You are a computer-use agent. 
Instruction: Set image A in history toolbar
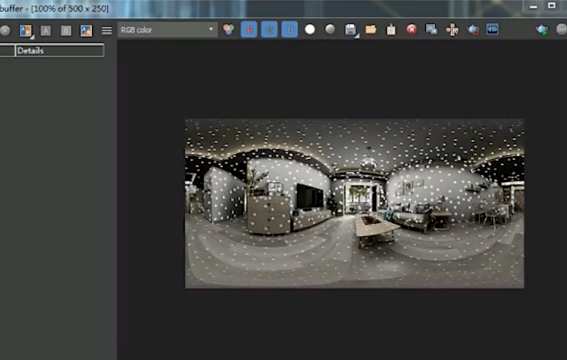pyautogui.click(x=46, y=31)
